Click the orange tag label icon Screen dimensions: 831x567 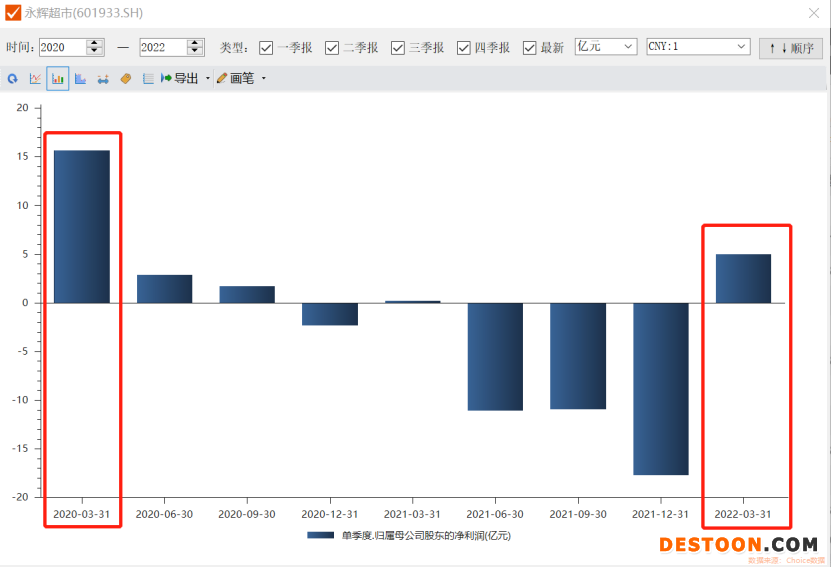point(125,78)
